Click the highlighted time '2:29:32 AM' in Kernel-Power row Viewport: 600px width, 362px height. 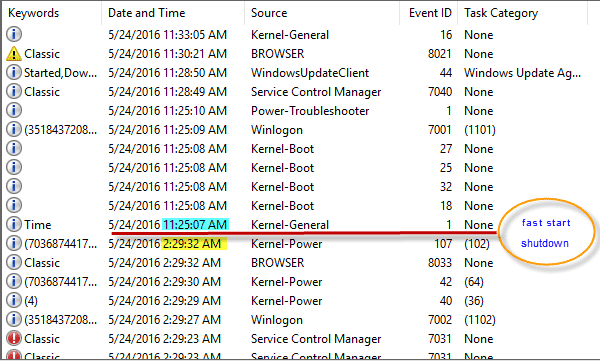click(x=194, y=243)
